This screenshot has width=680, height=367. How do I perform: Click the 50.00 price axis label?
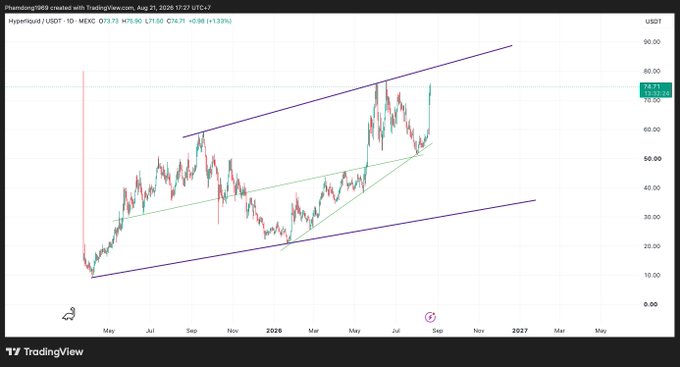(x=652, y=159)
